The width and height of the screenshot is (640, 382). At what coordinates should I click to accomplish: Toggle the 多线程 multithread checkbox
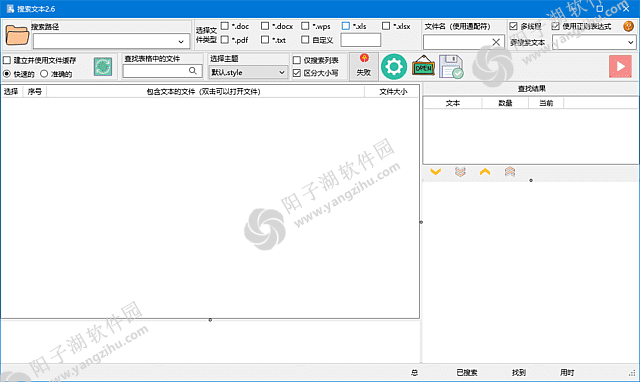point(513,26)
